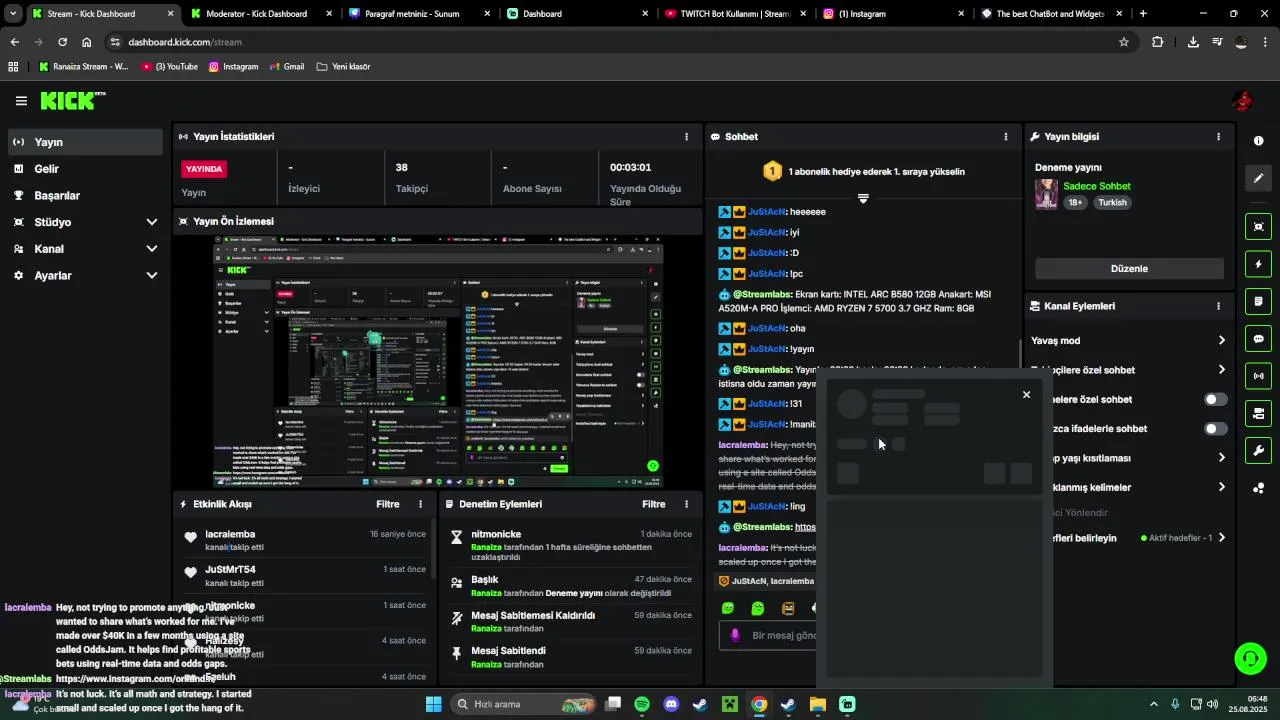Open Sohbet panel three-dot menu
This screenshot has height=720, width=1280.
coord(1006,136)
